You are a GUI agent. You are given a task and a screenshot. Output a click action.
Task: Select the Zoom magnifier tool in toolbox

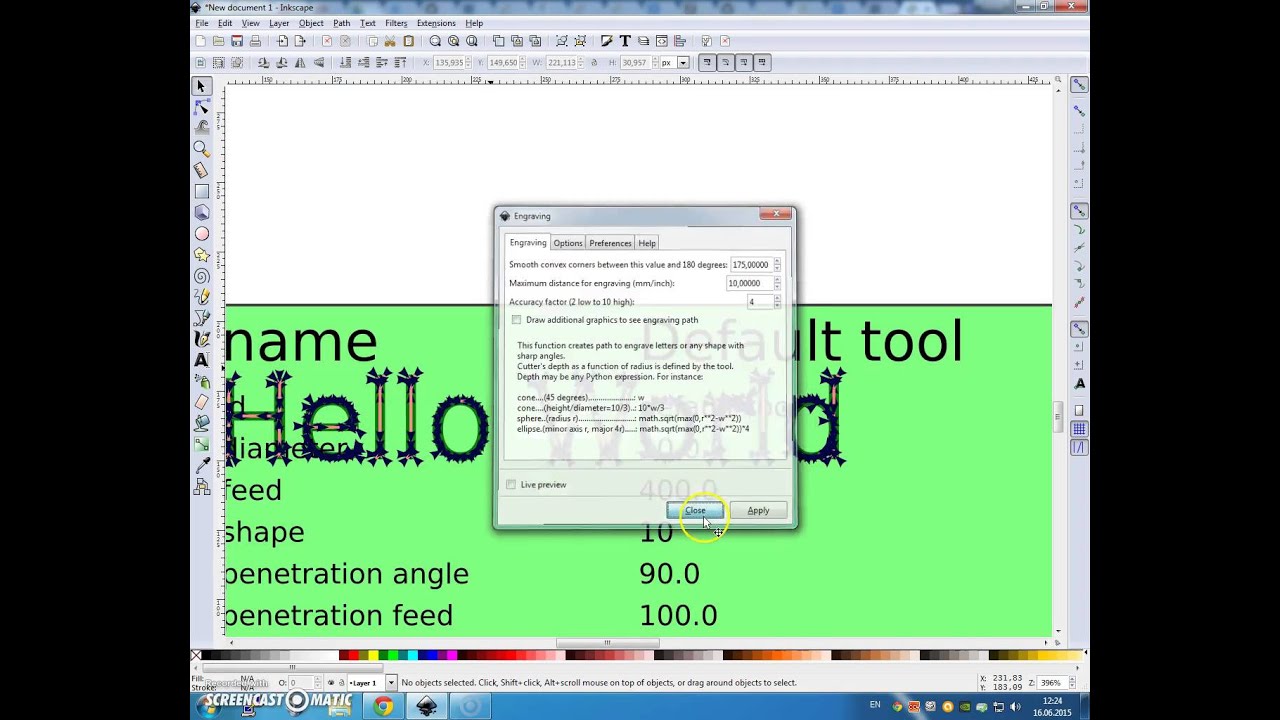201,149
